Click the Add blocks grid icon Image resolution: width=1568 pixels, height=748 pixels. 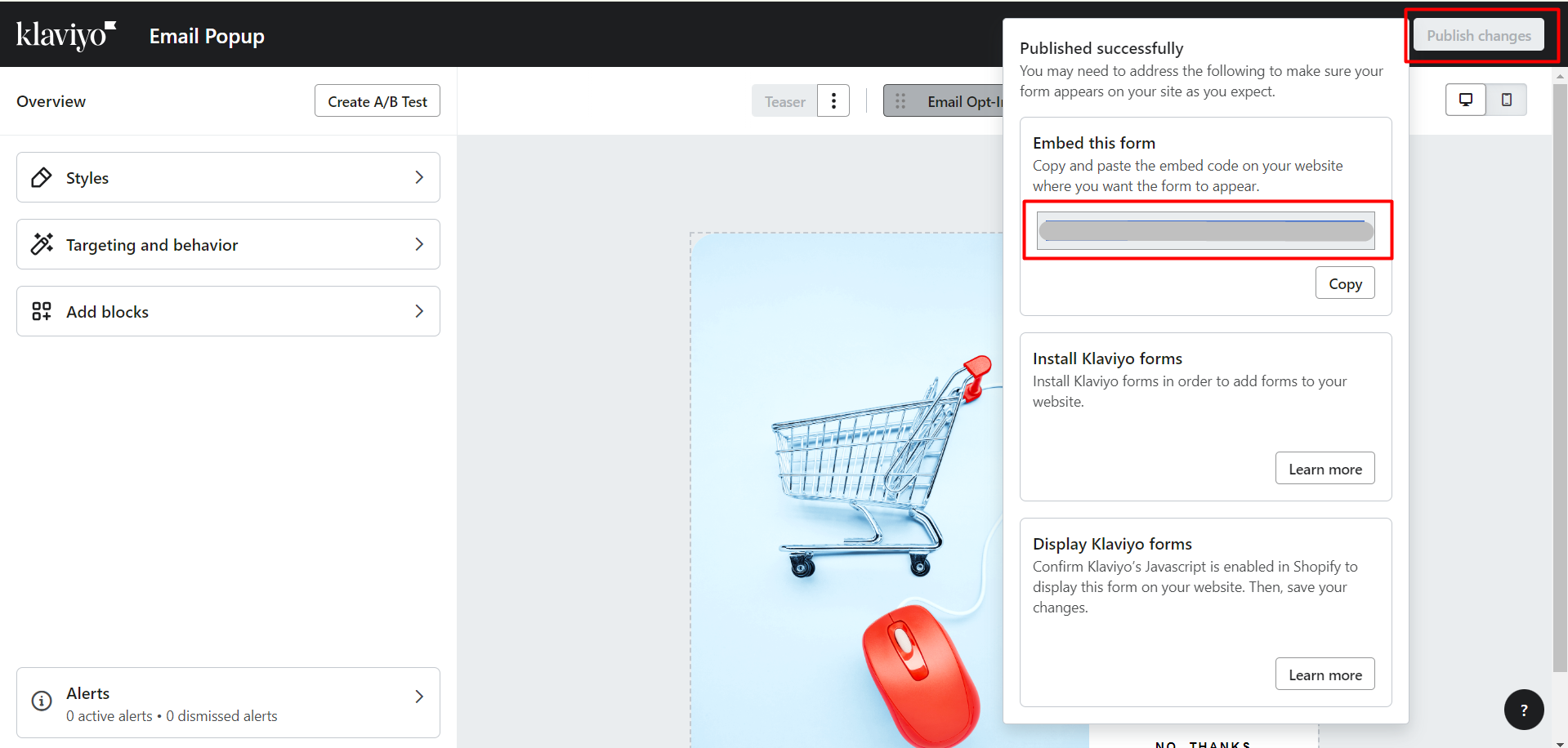[x=42, y=311]
